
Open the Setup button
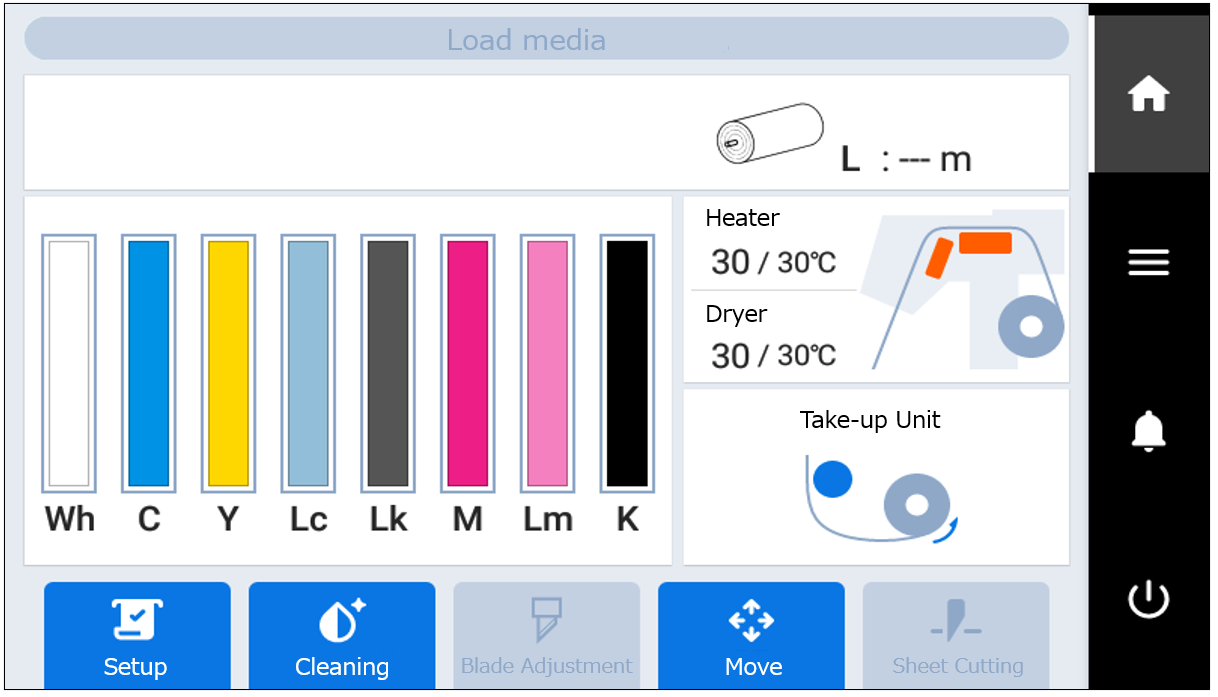pyautogui.click(x=137, y=637)
